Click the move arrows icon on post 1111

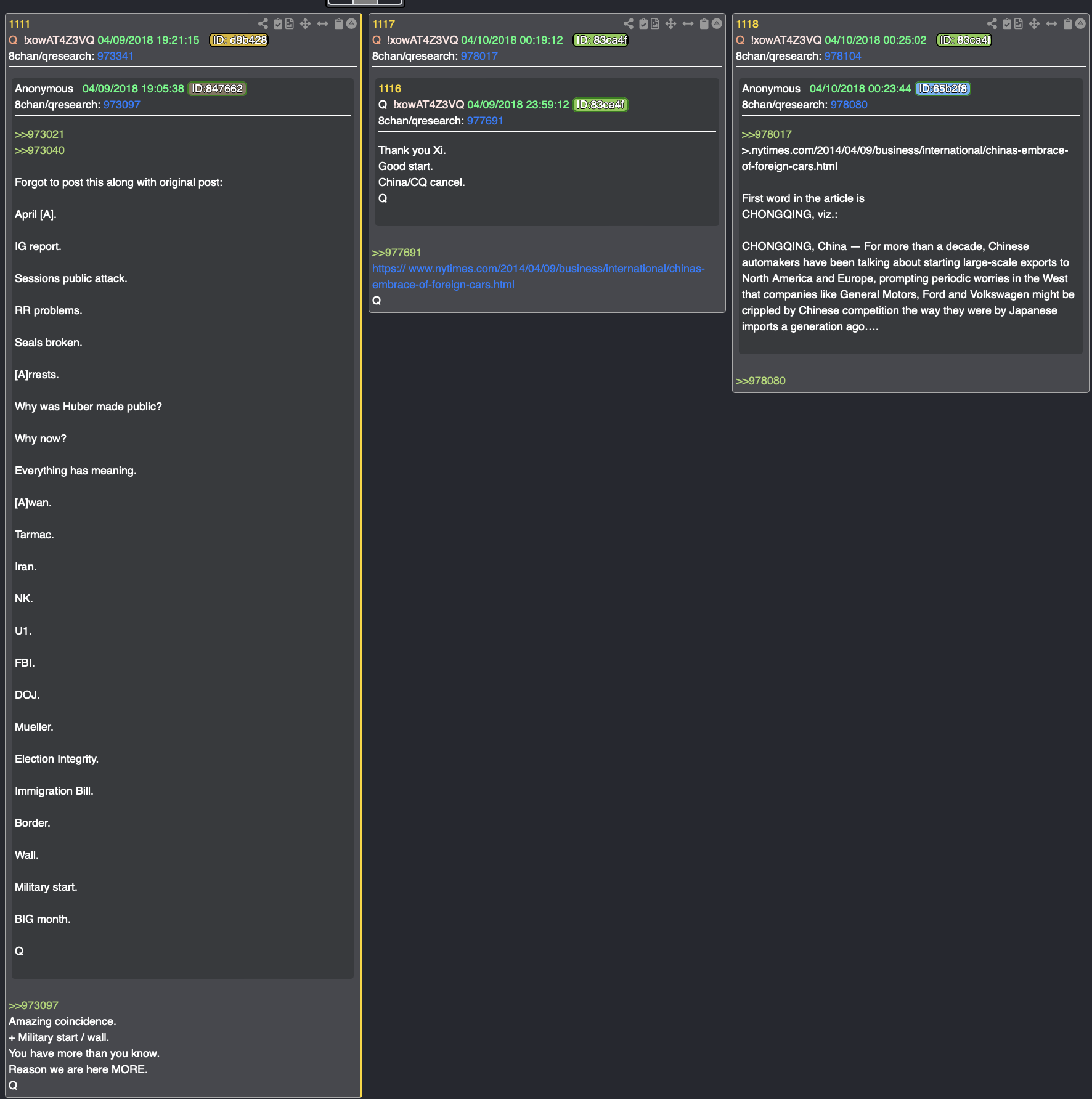coord(305,24)
